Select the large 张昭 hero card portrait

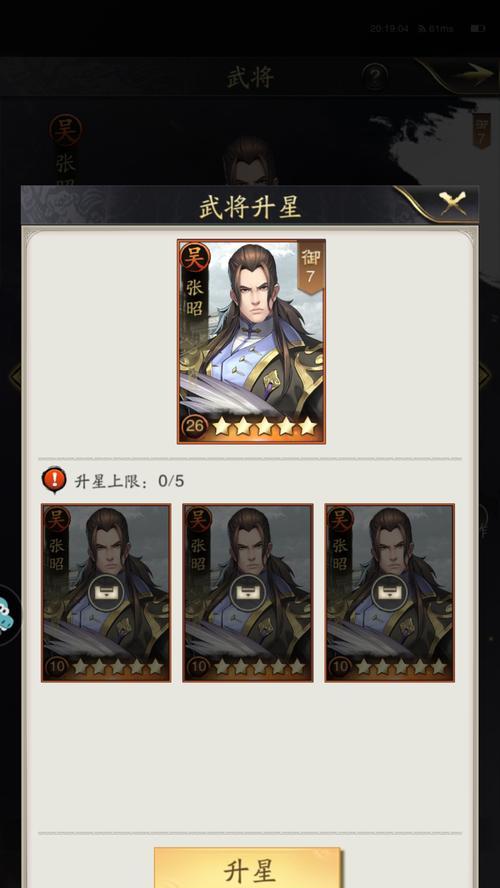pos(251,341)
